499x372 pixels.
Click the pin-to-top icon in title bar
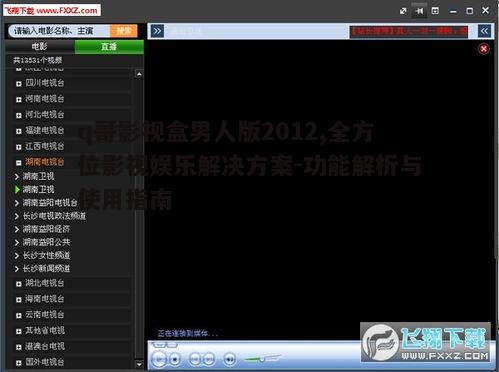point(419,11)
